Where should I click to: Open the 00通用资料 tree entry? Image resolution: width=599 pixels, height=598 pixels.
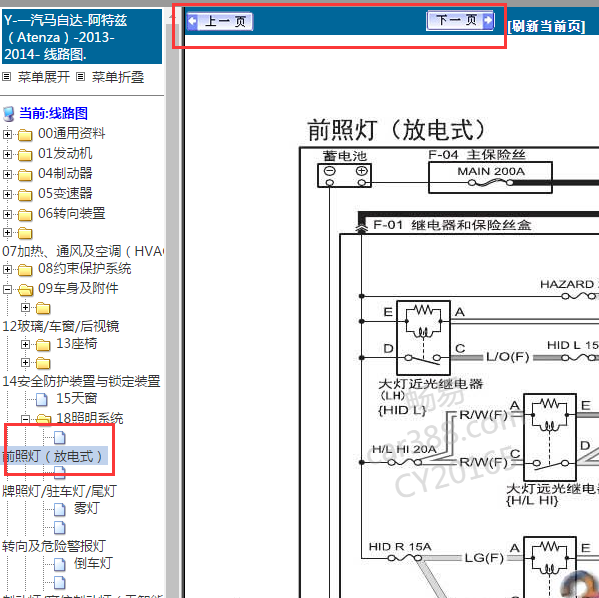tap(71, 134)
